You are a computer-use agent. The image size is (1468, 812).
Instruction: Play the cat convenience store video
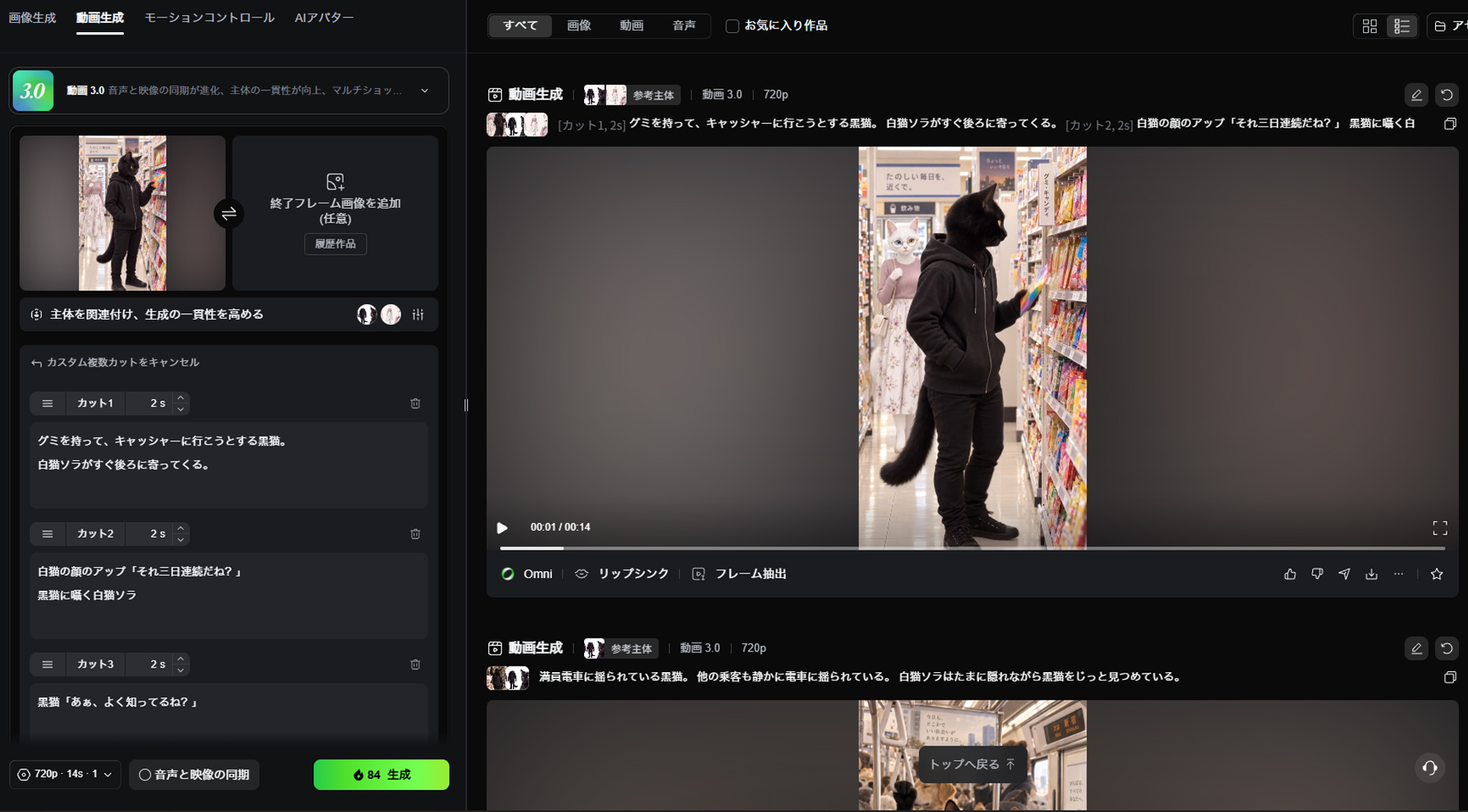tap(502, 528)
